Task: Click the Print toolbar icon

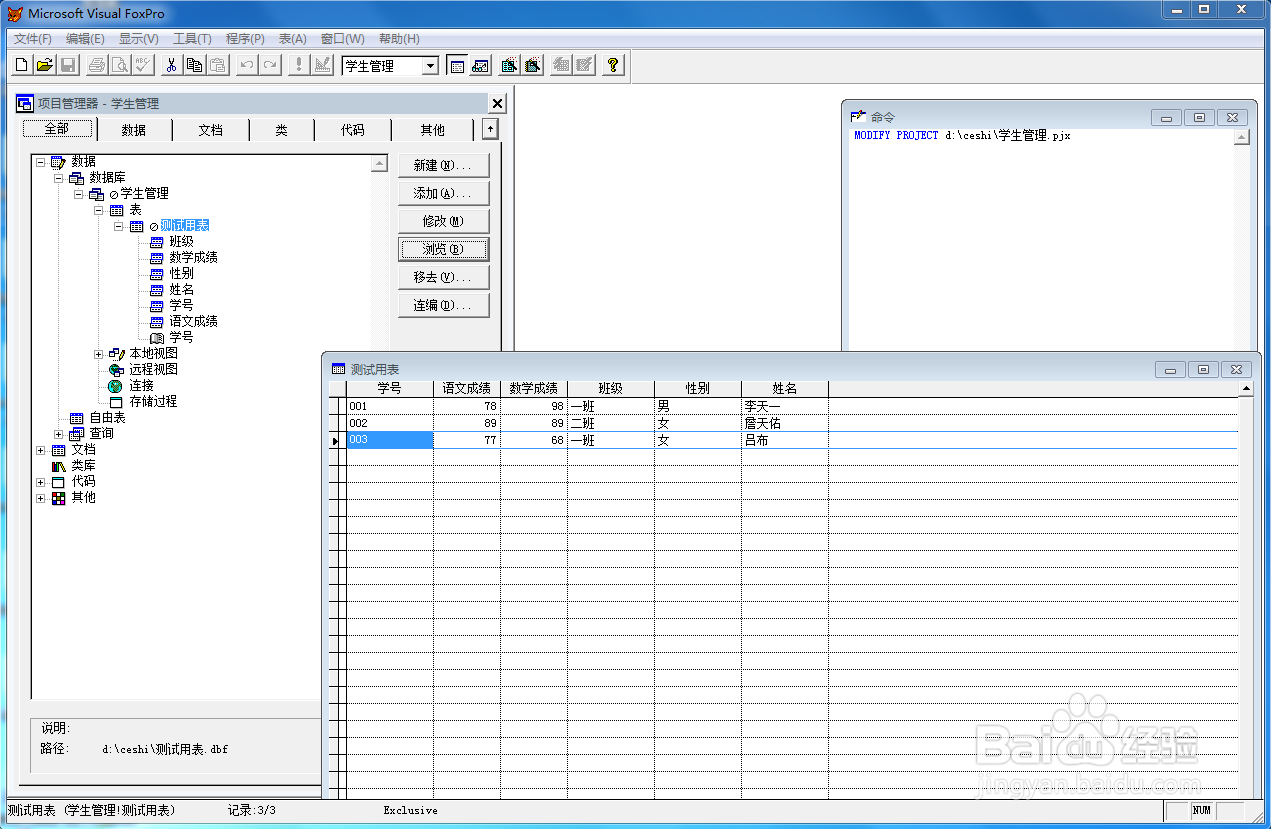Action: 97,66
